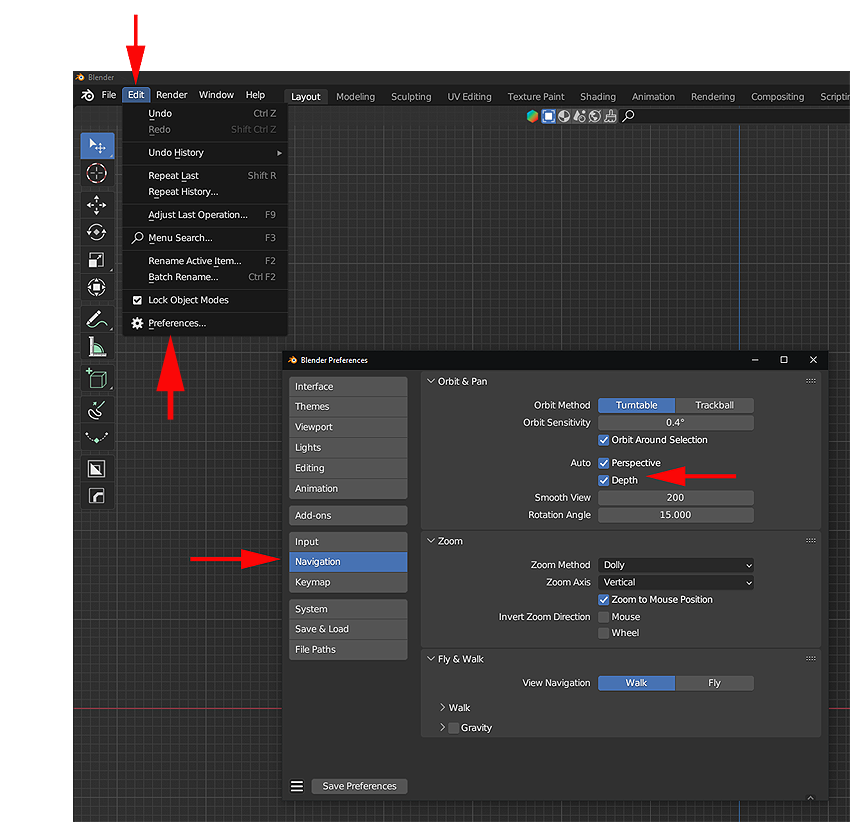Open the Edit menu
The image size is (850, 822).
click(136, 95)
